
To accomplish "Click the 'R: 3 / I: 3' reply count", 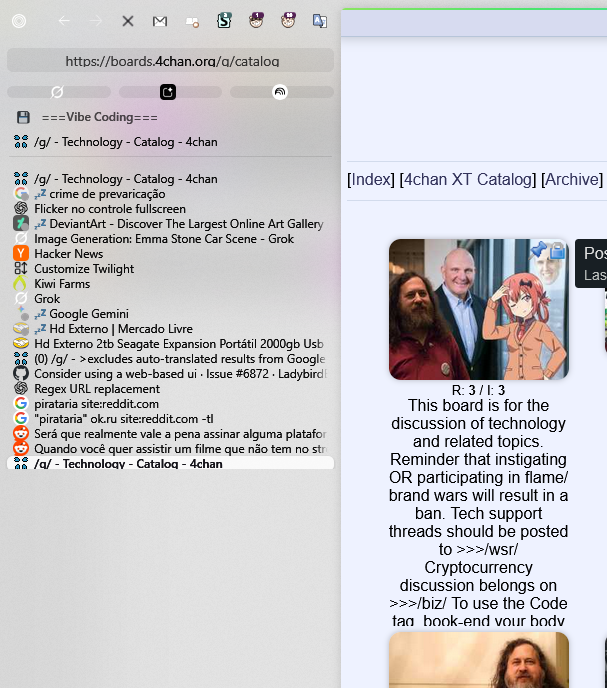I will (x=478, y=390).
